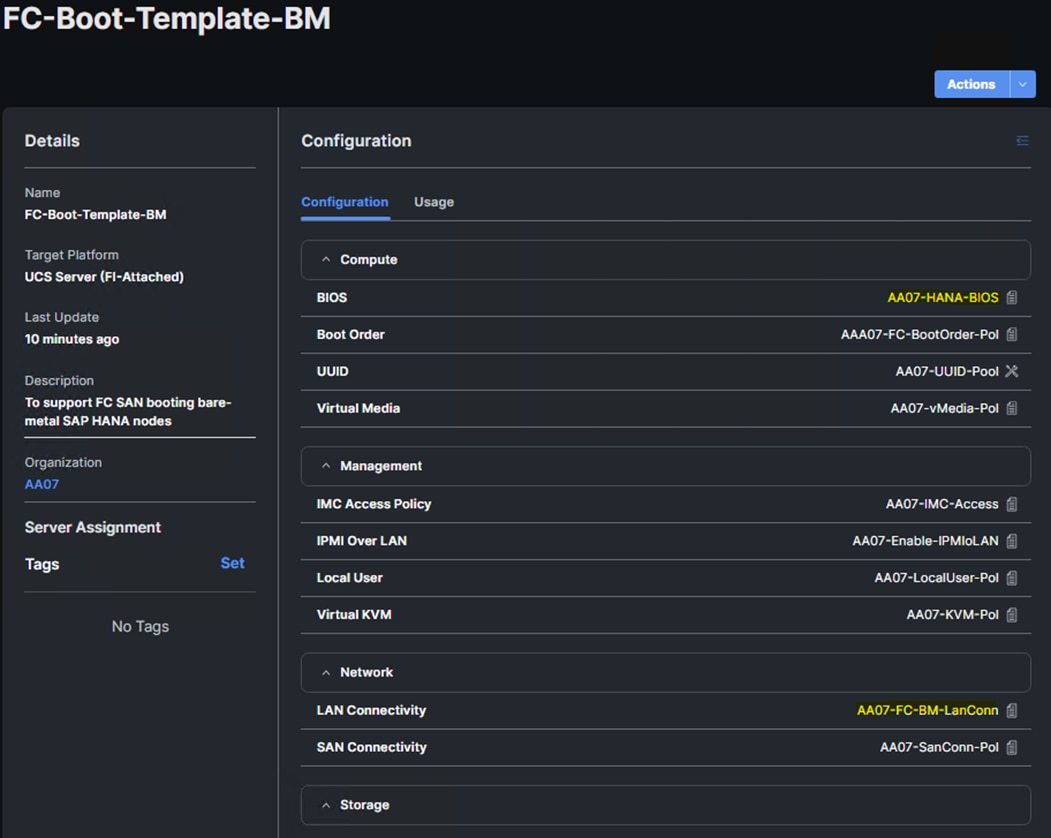Click the AA07-UUID-Pool value
Image resolution: width=1051 pixels, height=838 pixels.
(947, 371)
